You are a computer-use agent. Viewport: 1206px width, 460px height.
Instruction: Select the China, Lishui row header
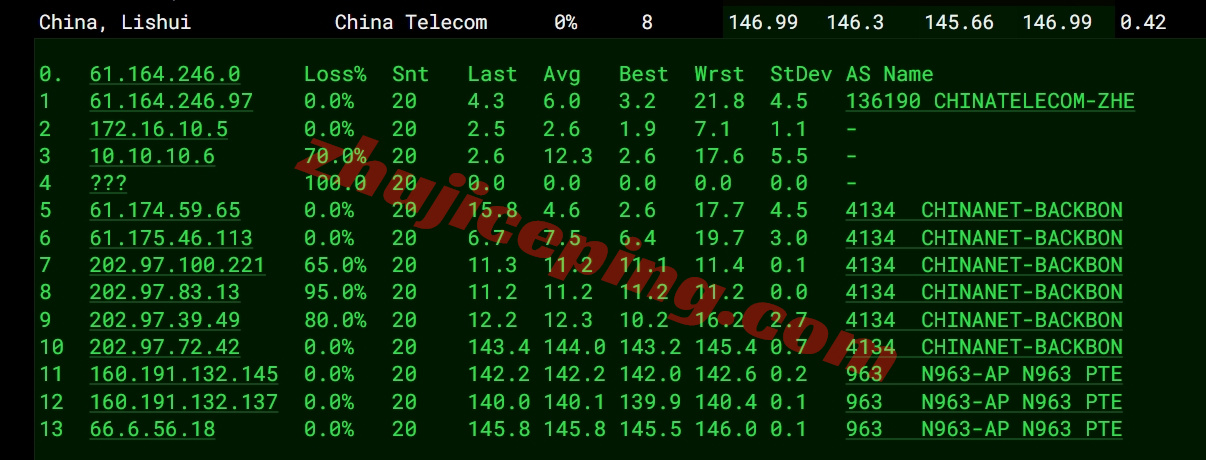pyautogui.click(x=114, y=22)
